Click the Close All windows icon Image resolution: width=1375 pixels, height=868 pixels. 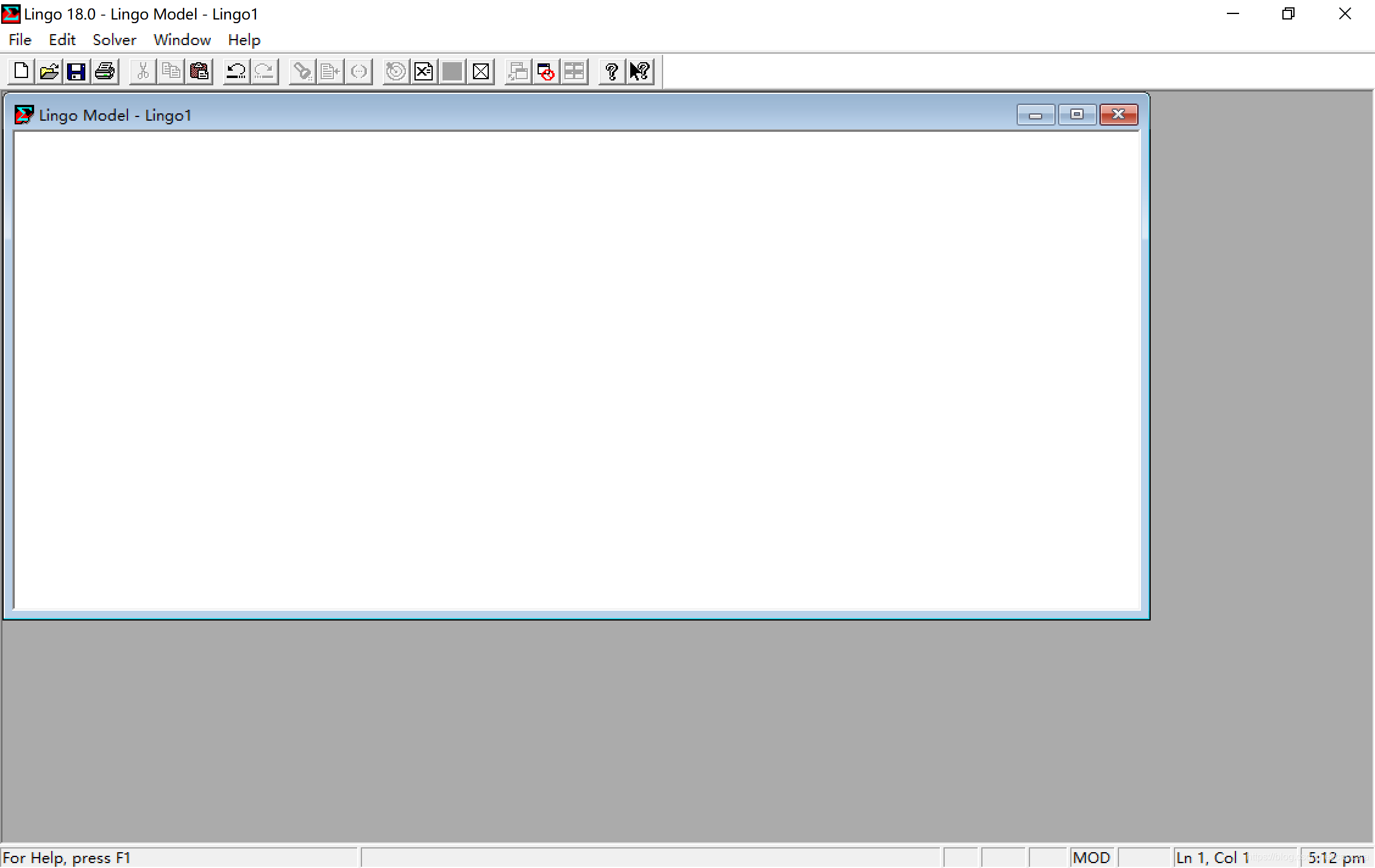click(546, 72)
